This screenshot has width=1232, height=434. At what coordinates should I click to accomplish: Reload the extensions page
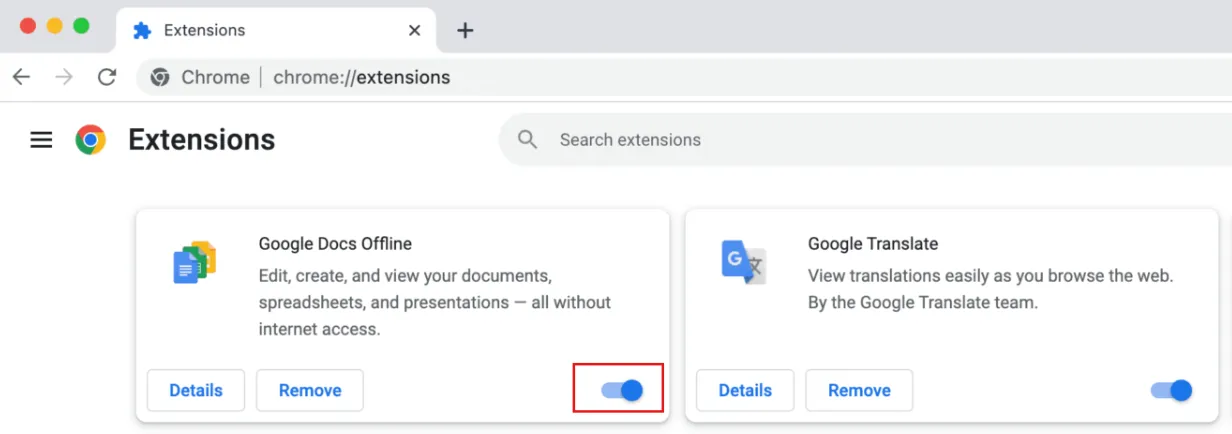(107, 77)
